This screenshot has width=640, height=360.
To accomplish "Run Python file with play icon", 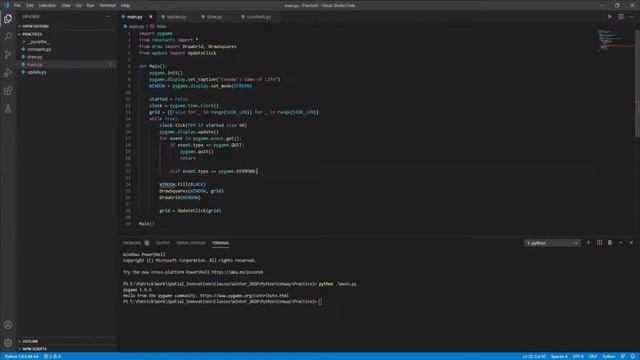I will coord(610,17).
